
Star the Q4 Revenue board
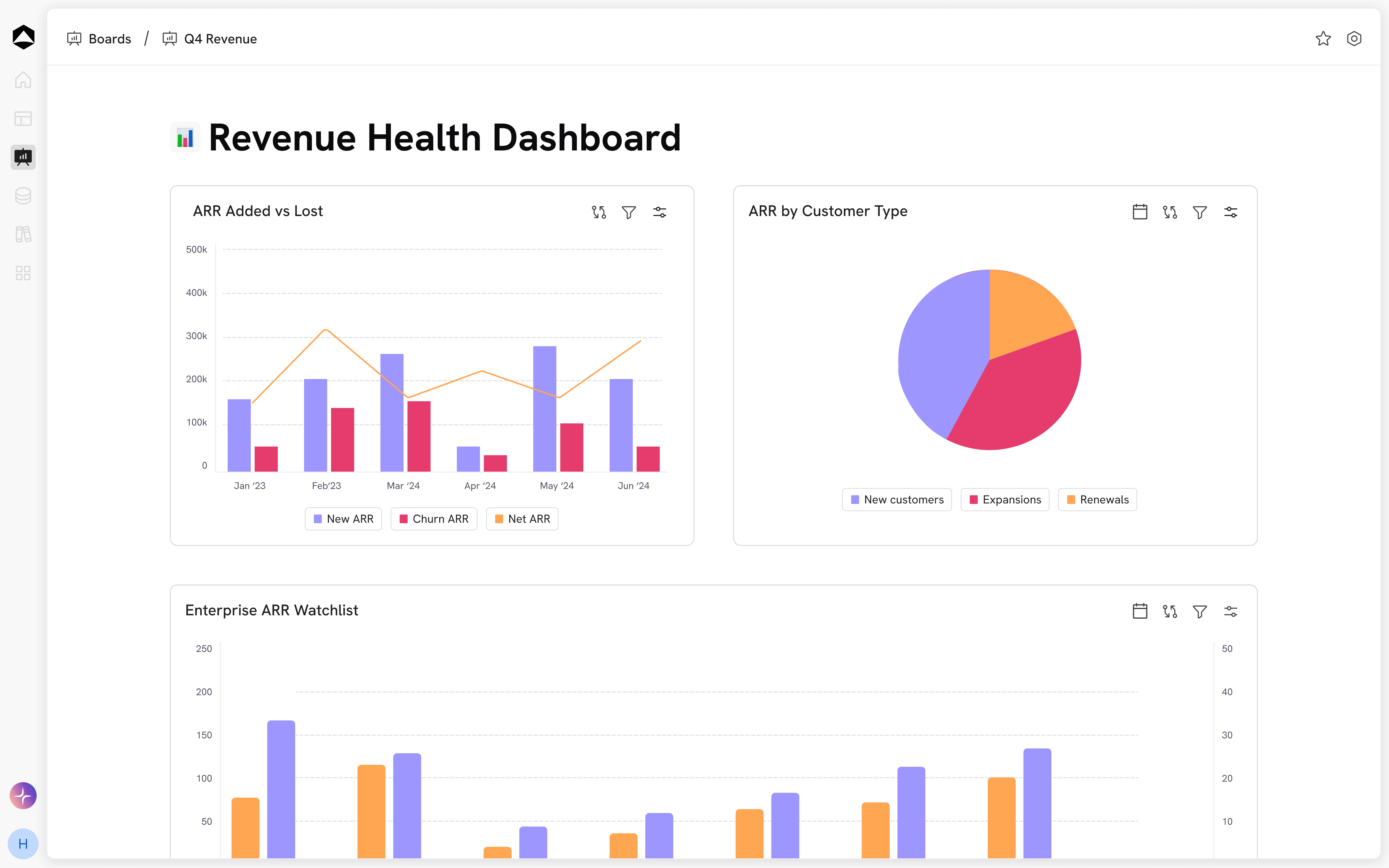pos(1323,39)
